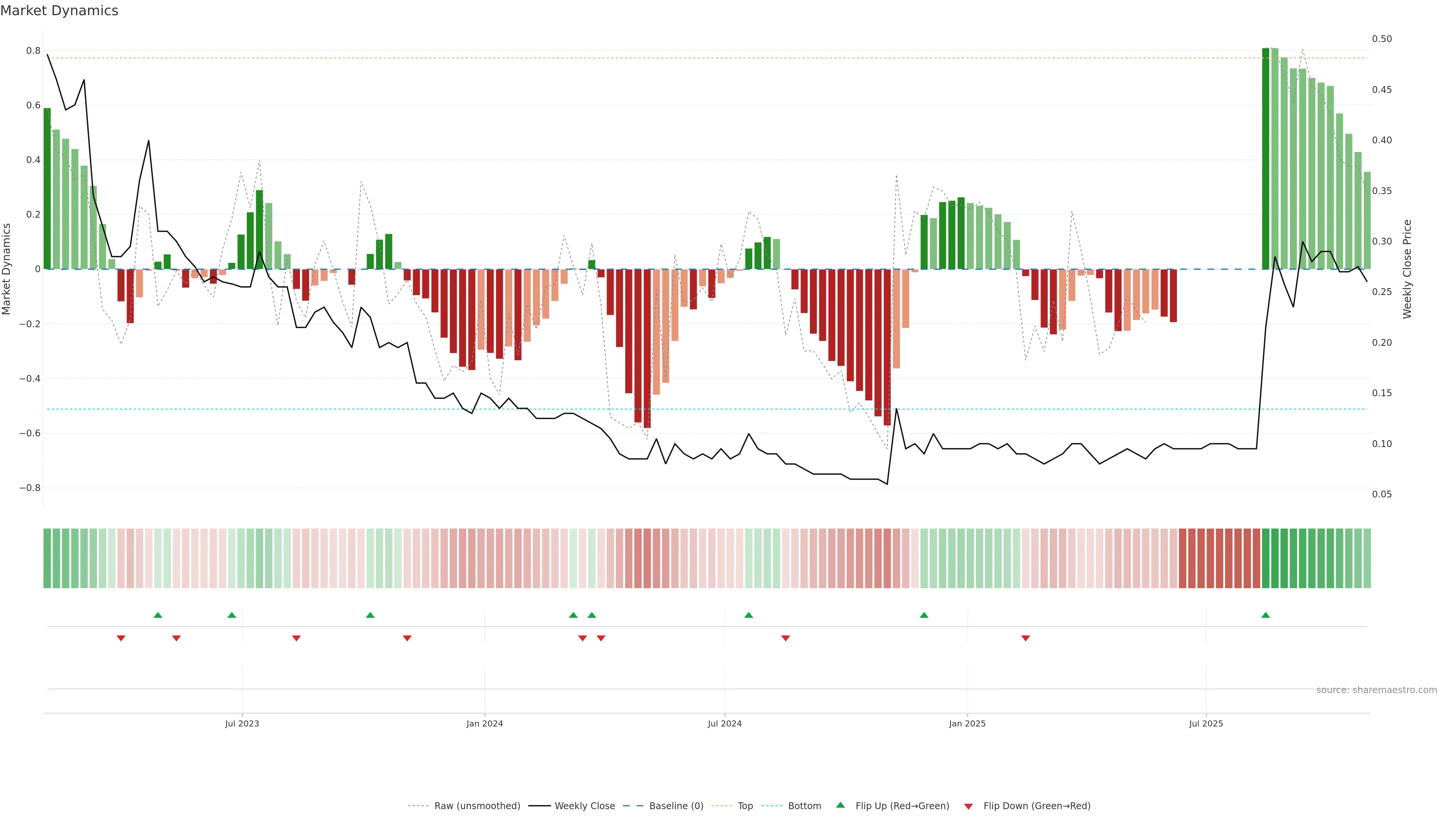Screen dimensions: 1456x819
Task: Click the first green flip-up triangle marker
Action: click(158, 615)
